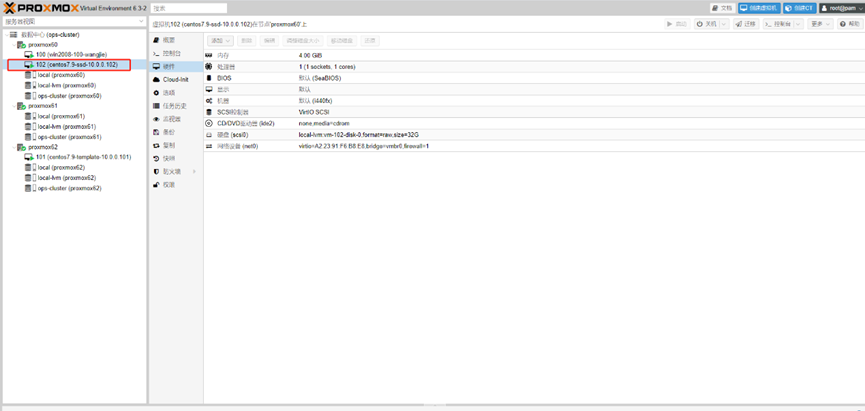Viewport: 865px width, 411px height.
Task: Select the 显示 display row
Action: 534,89
